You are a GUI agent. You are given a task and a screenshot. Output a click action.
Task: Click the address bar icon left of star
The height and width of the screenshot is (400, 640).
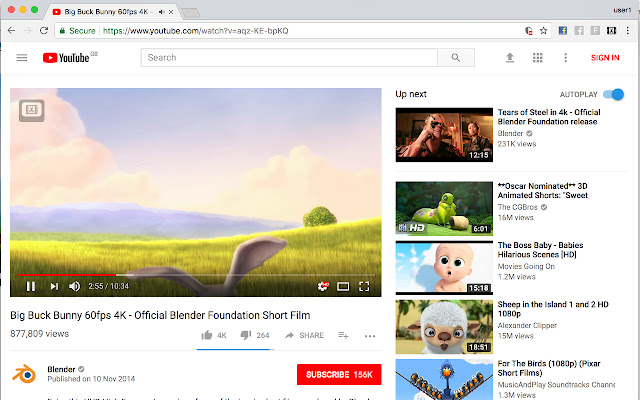click(x=529, y=31)
